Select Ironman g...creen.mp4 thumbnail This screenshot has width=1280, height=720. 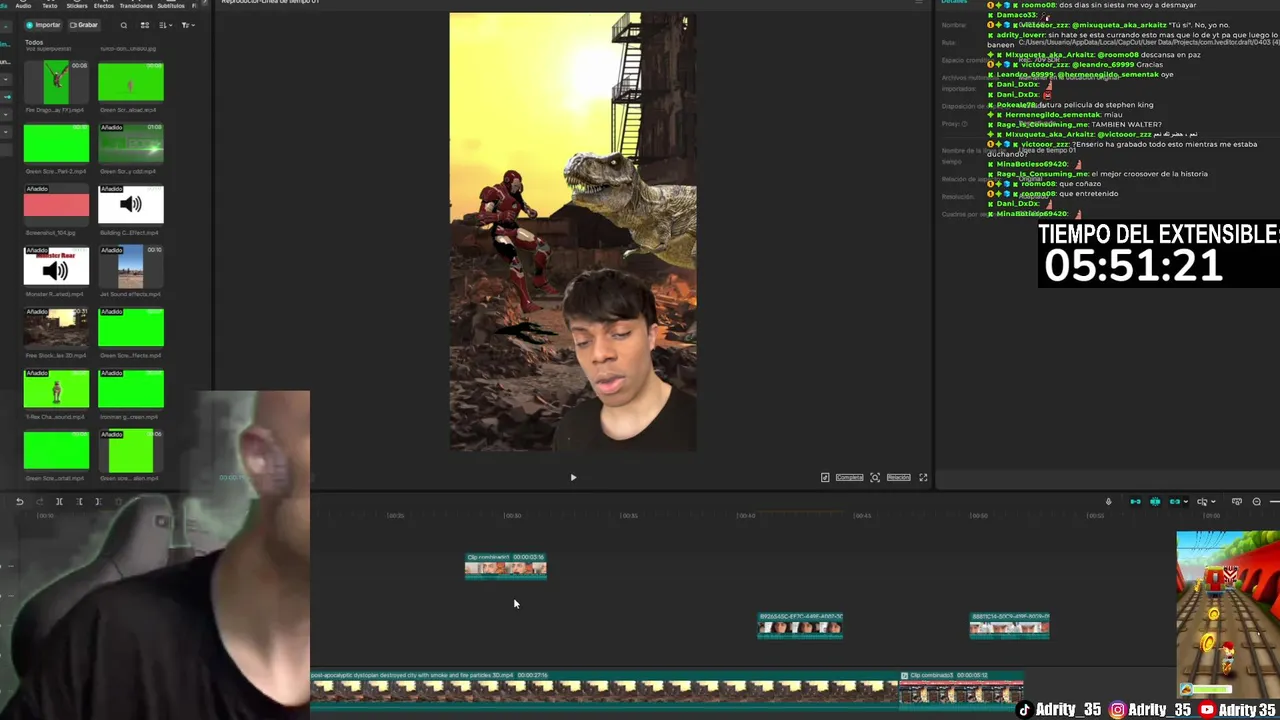[131, 389]
